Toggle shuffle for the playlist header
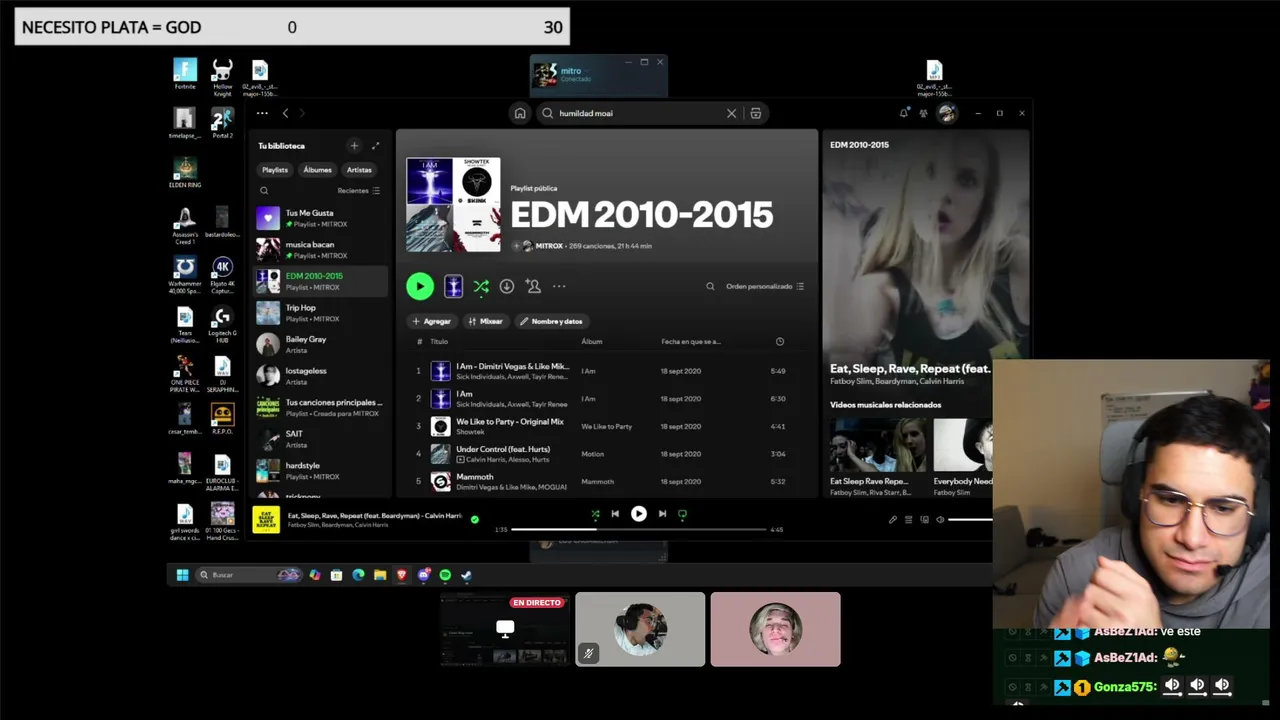Image resolution: width=1280 pixels, height=720 pixels. pos(481,286)
